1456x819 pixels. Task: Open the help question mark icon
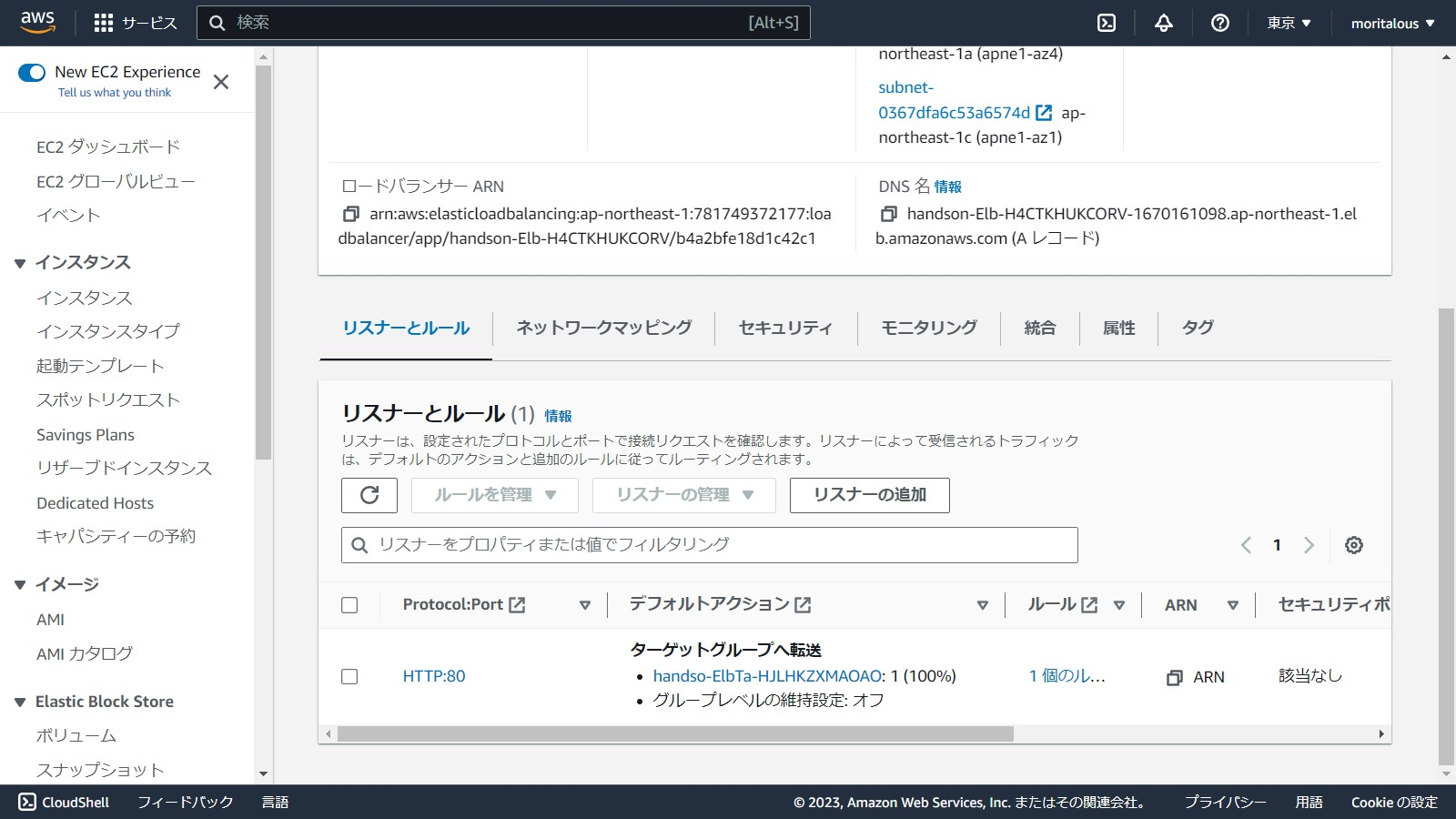click(x=1220, y=23)
